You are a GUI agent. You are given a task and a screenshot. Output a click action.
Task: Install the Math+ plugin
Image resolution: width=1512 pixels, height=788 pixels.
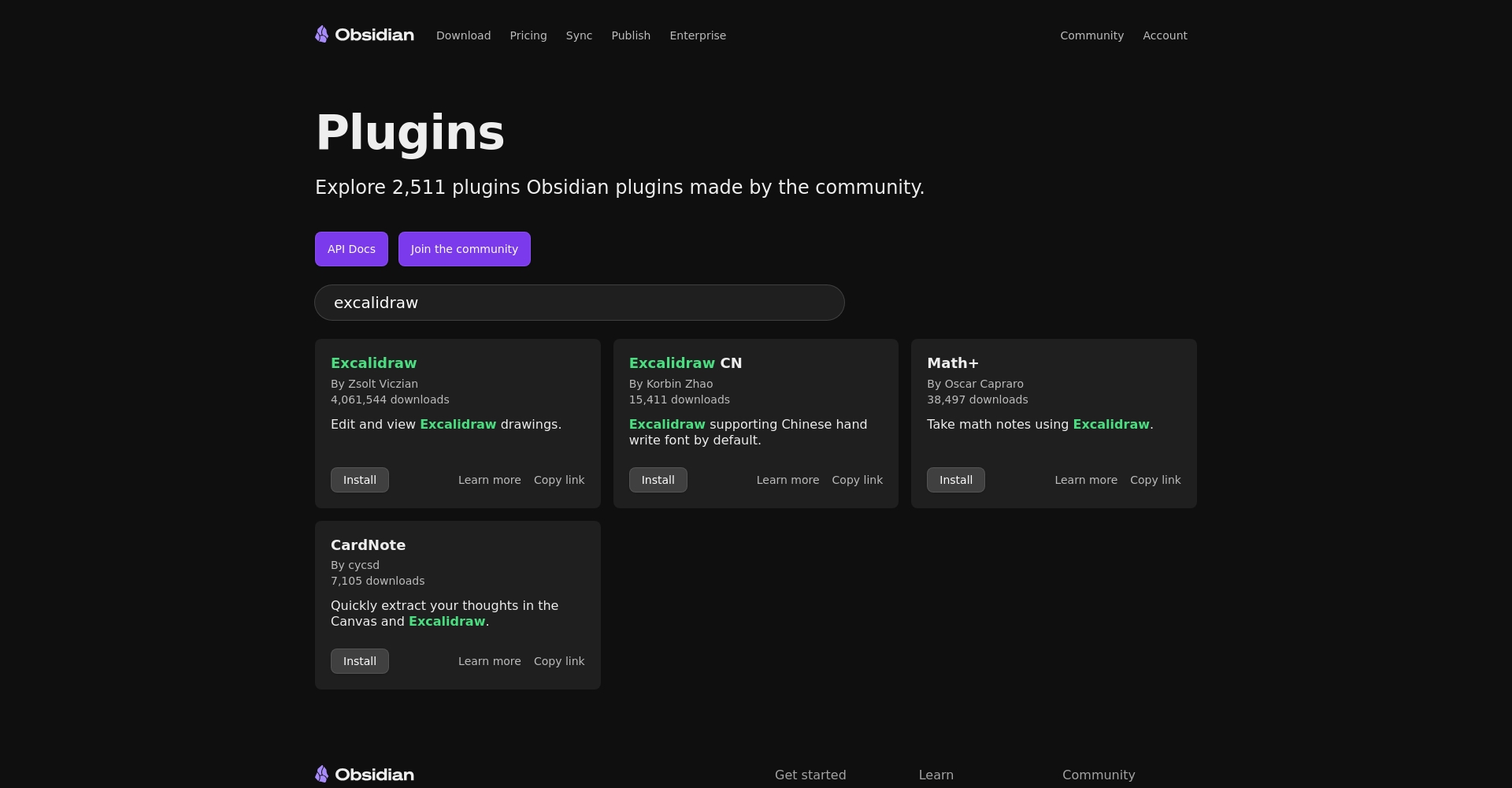coord(956,480)
